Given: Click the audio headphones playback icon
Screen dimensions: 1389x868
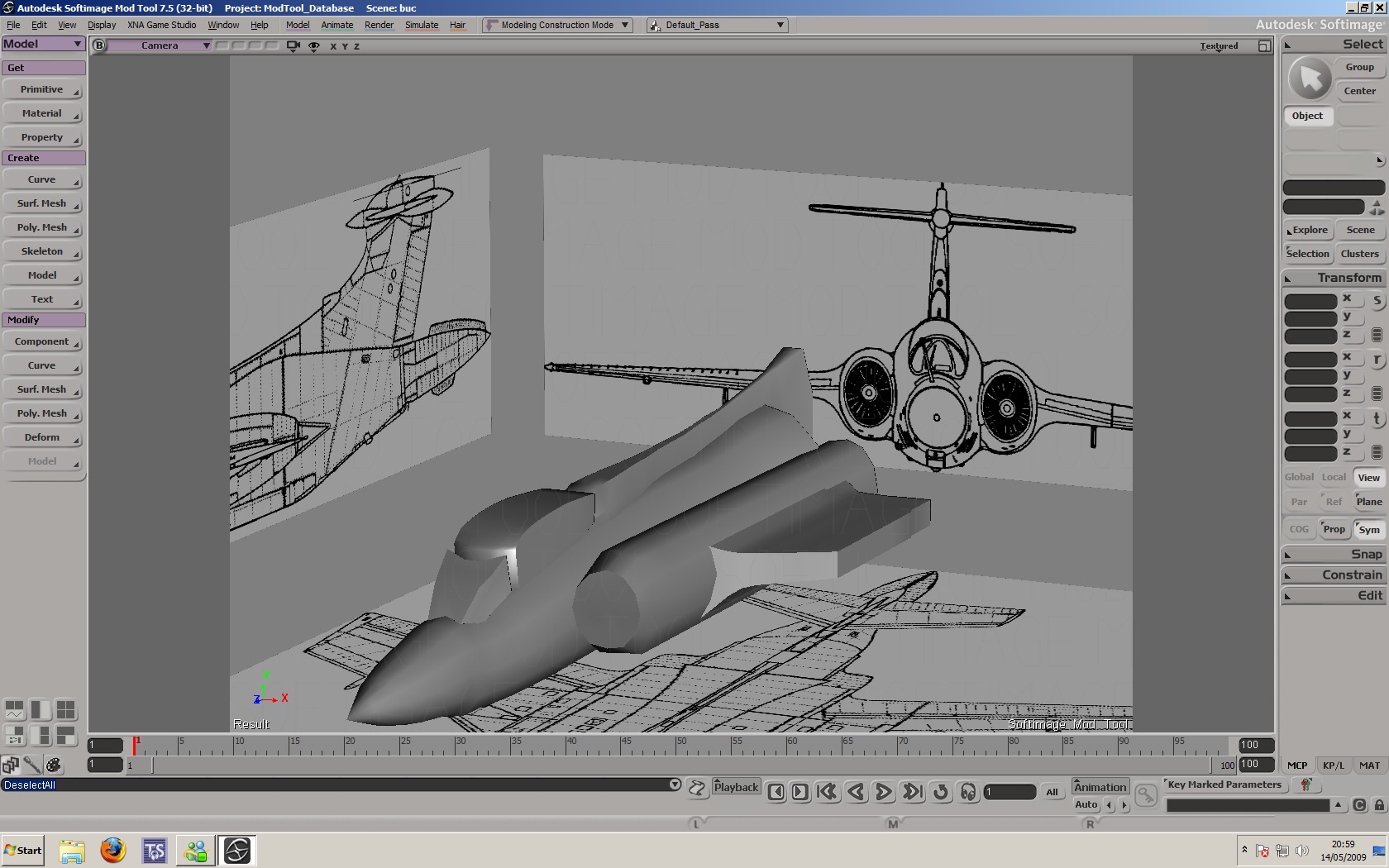Looking at the screenshot, I should point(968,792).
